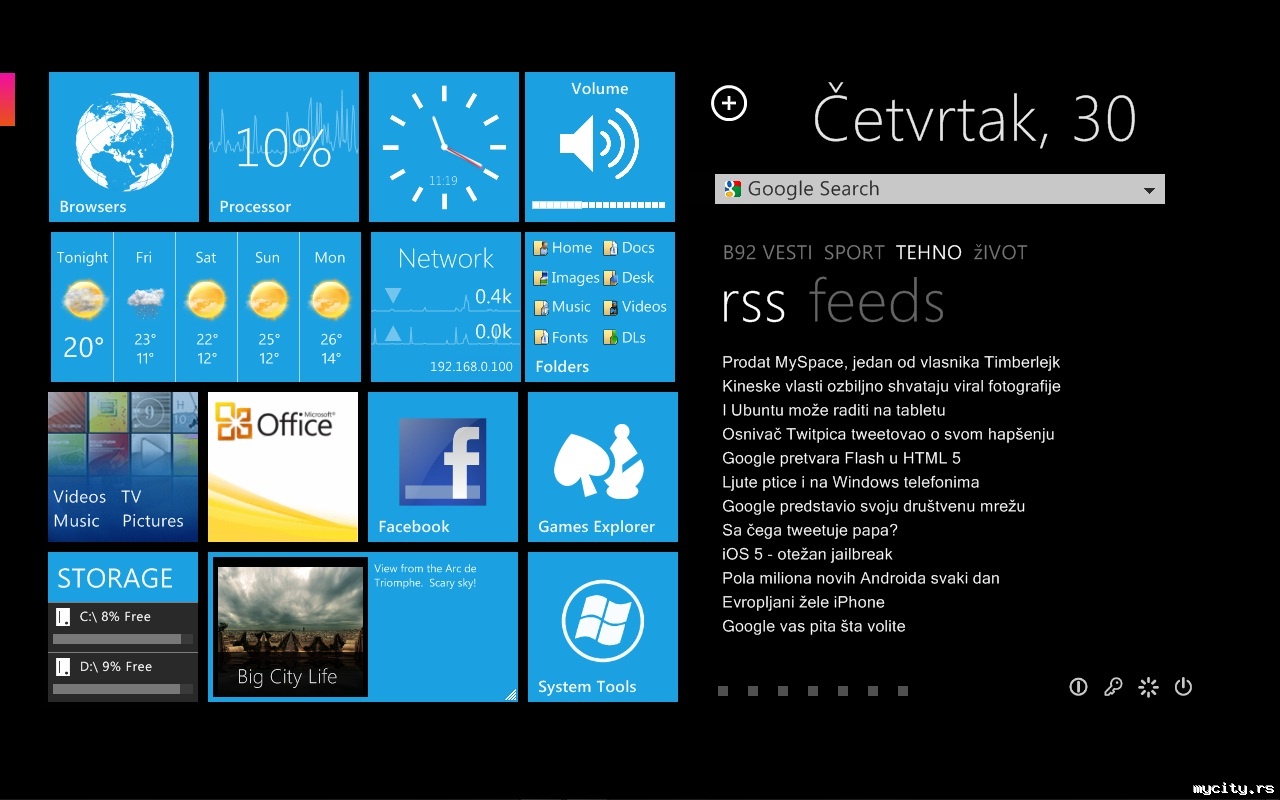Open the Facebook tile
This screenshot has height=800, width=1280.
click(x=443, y=467)
